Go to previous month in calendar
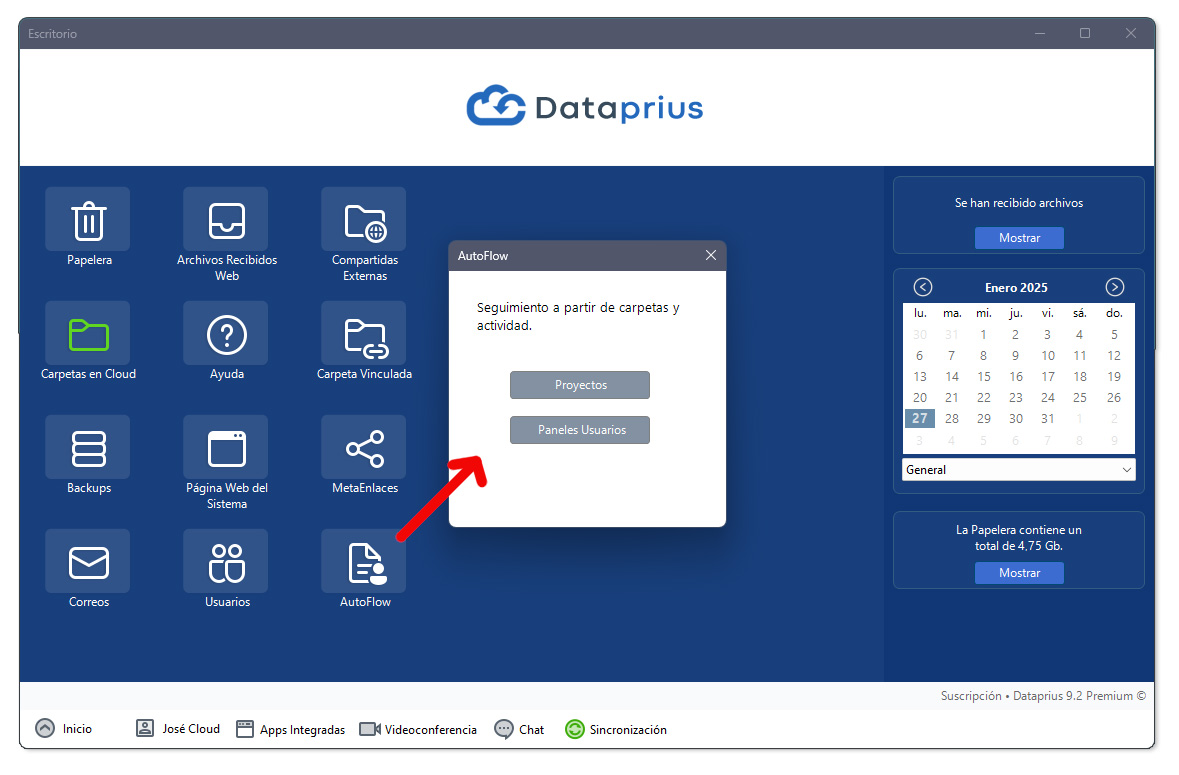The width and height of the screenshot is (1179, 775). click(x=923, y=287)
